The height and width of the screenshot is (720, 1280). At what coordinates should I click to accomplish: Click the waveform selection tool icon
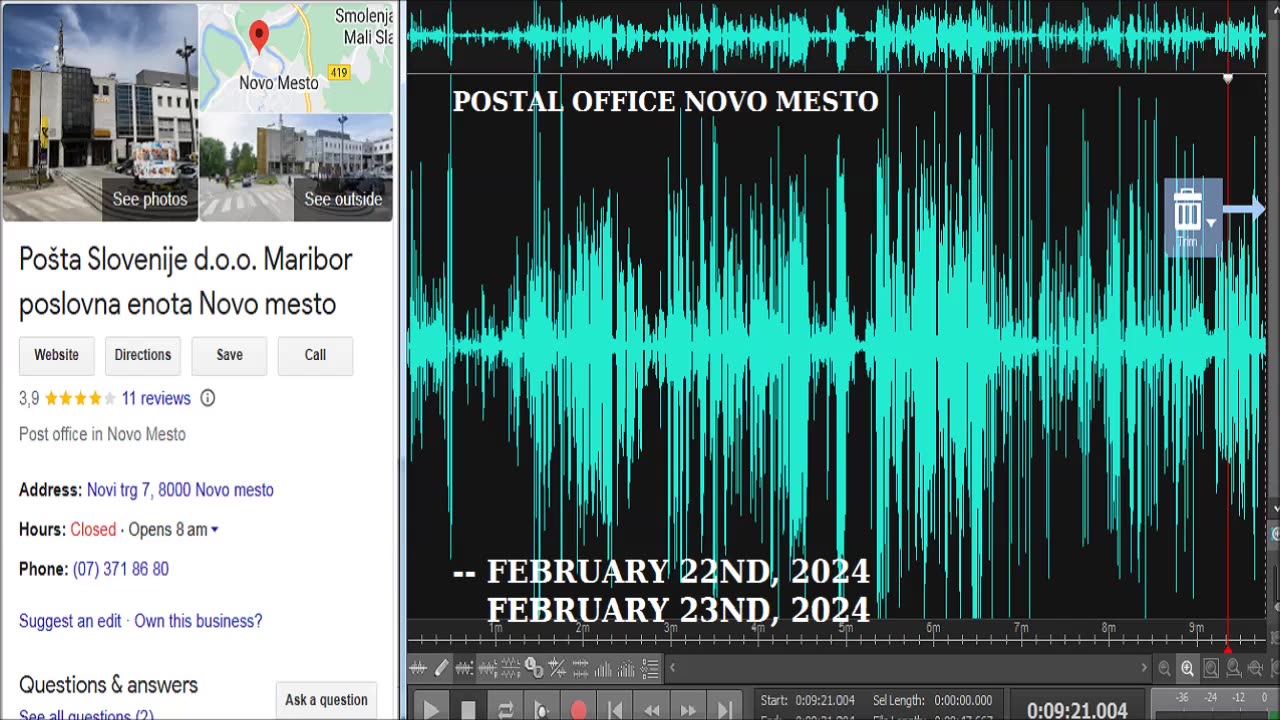click(464, 668)
